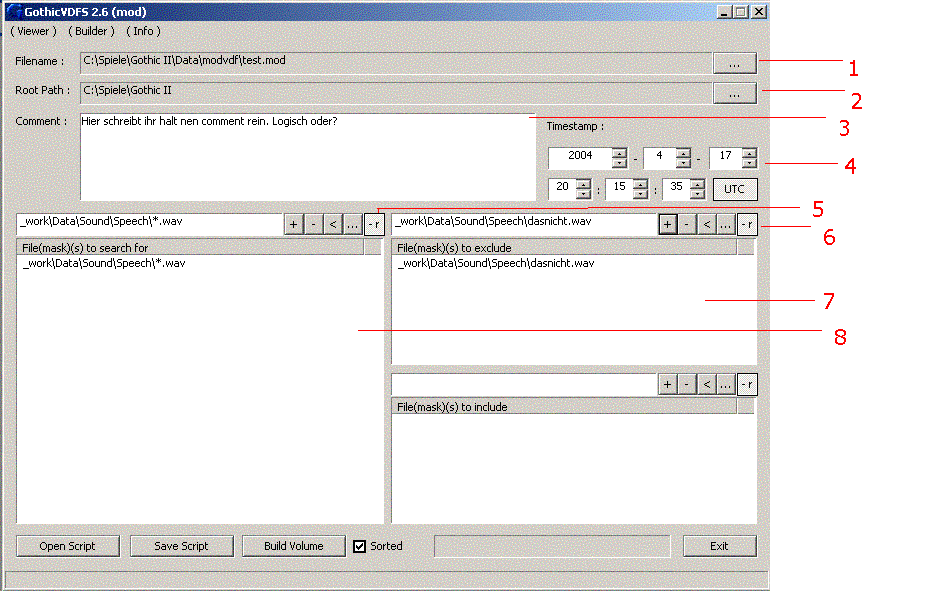This screenshot has height=591, width=943.
Task: Click the plus button for search masks
Action: (x=294, y=225)
